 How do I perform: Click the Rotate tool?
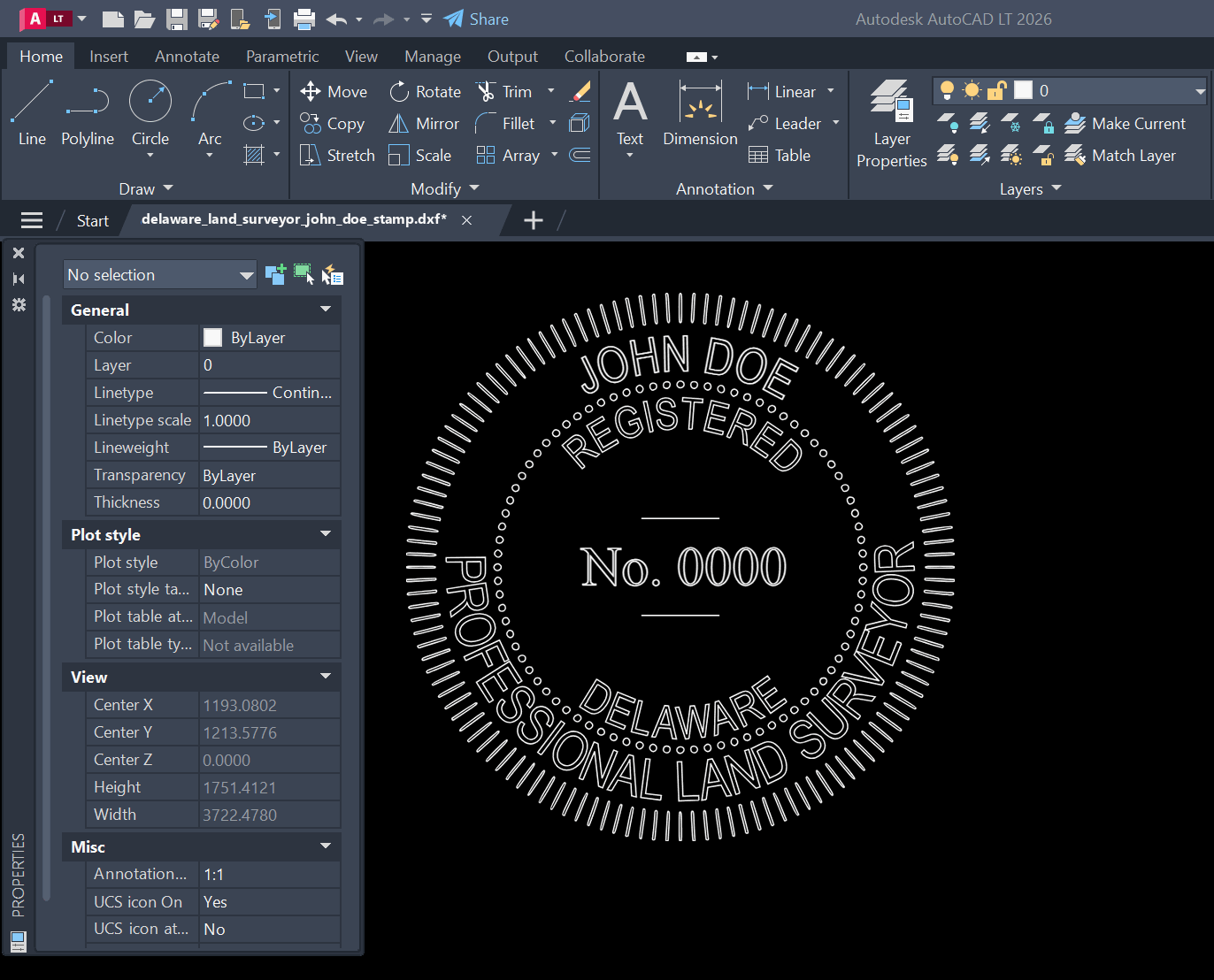click(426, 92)
